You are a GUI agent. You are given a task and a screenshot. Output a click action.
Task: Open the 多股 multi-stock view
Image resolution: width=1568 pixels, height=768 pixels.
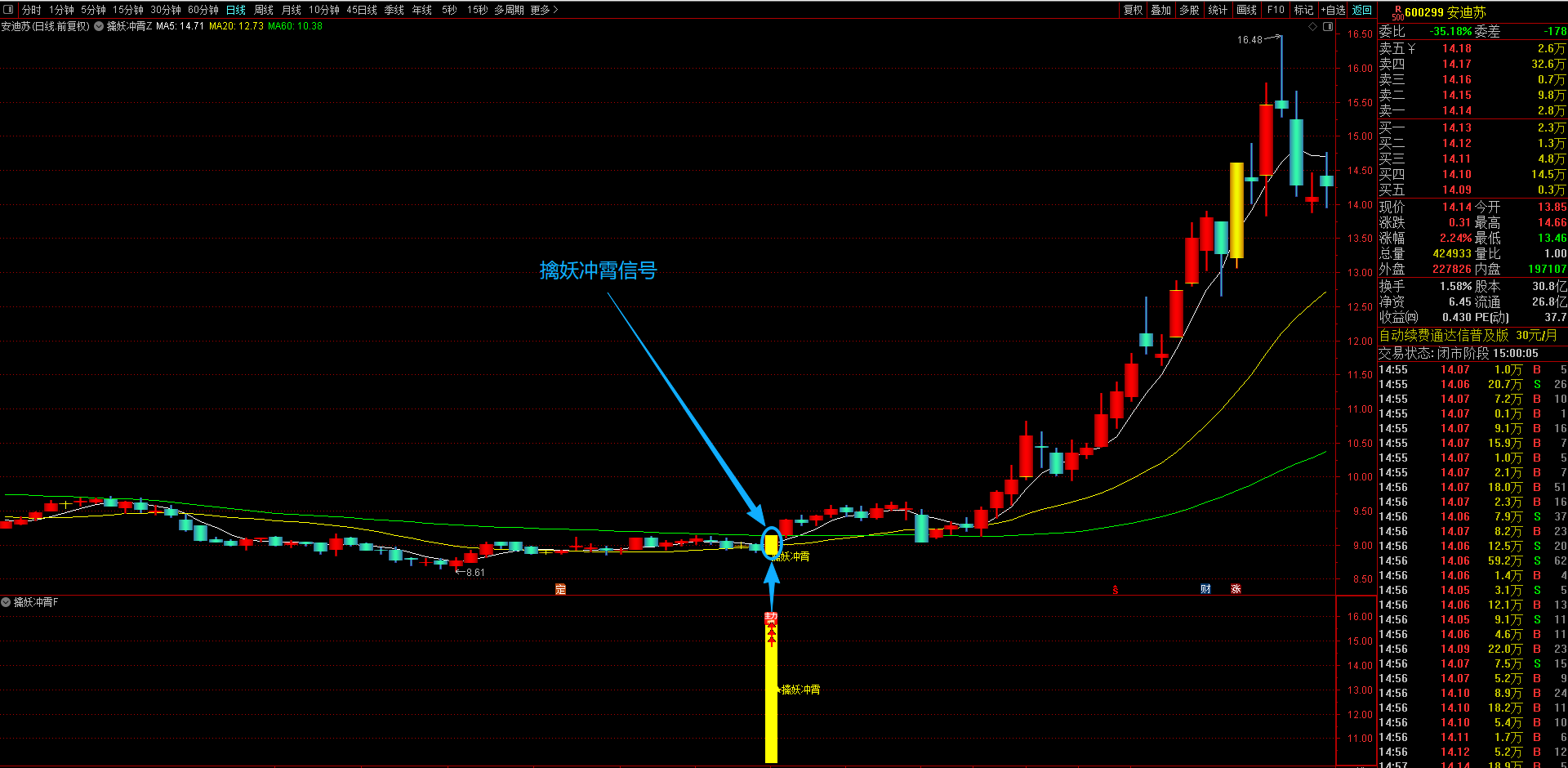click(x=1190, y=10)
